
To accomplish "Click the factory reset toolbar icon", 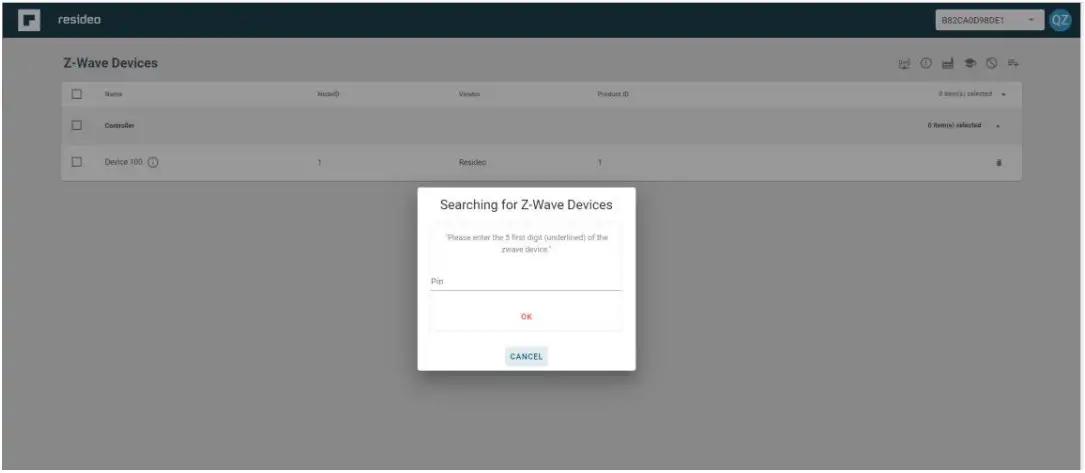I will point(947,64).
